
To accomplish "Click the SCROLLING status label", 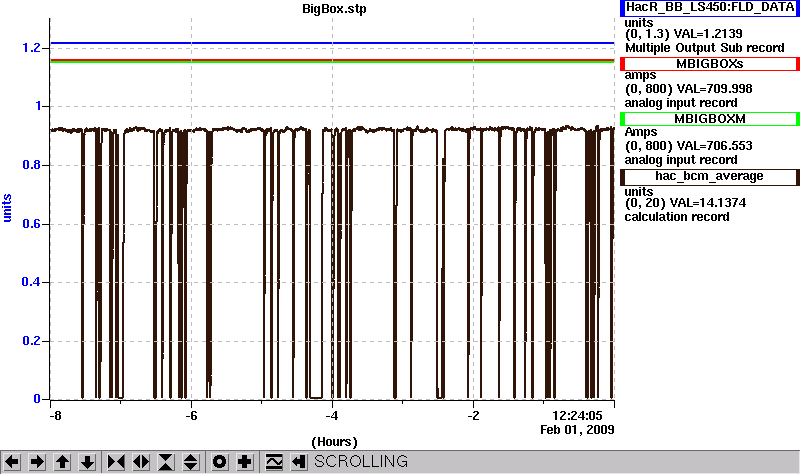I will click(361, 462).
